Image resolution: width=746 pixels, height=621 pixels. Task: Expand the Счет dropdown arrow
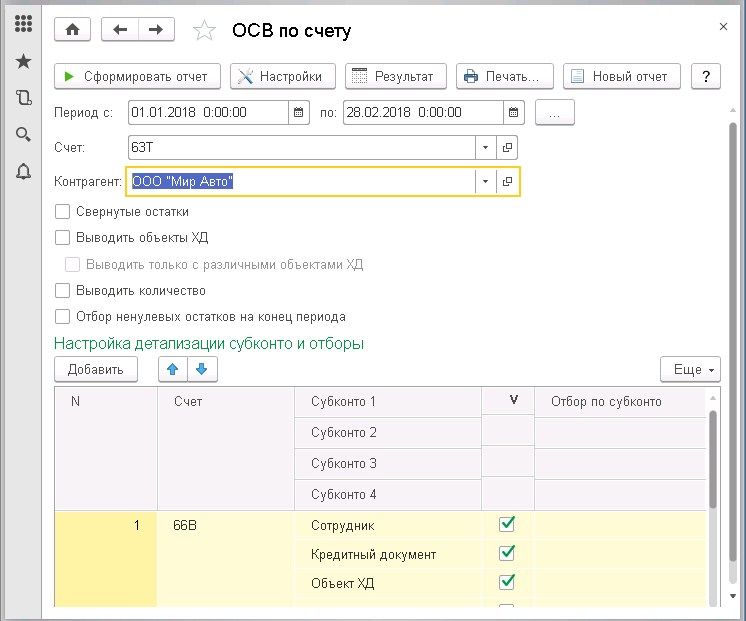tap(485, 148)
